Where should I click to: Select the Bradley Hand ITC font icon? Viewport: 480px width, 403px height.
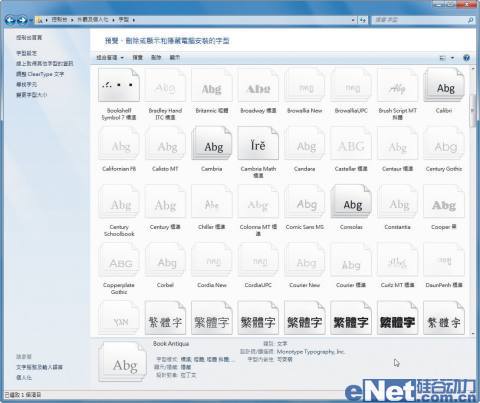coord(165,85)
